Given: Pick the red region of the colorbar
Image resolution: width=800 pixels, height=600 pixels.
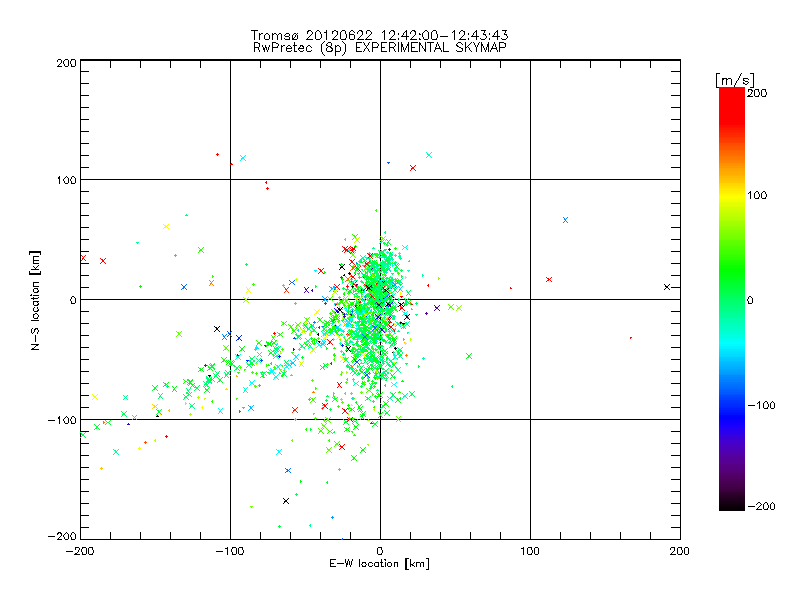Looking at the screenshot, I should click(732, 105).
